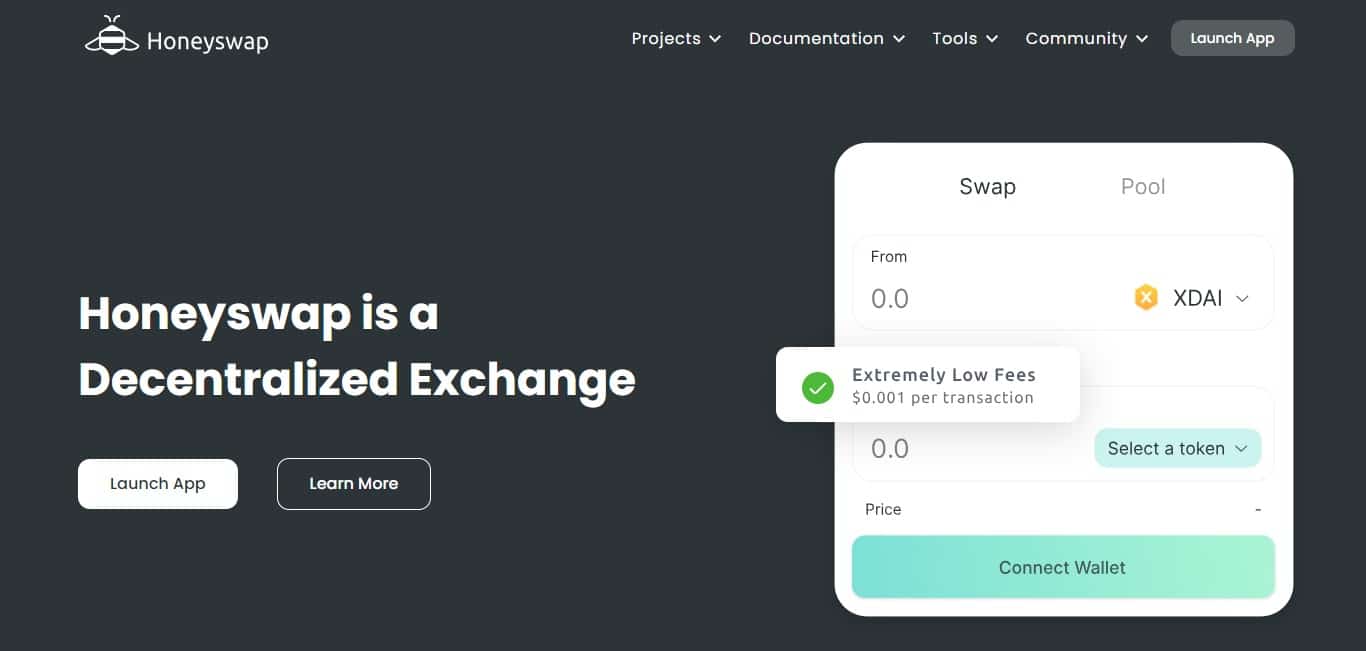Switch to the Pool tab

(1142, 186)
